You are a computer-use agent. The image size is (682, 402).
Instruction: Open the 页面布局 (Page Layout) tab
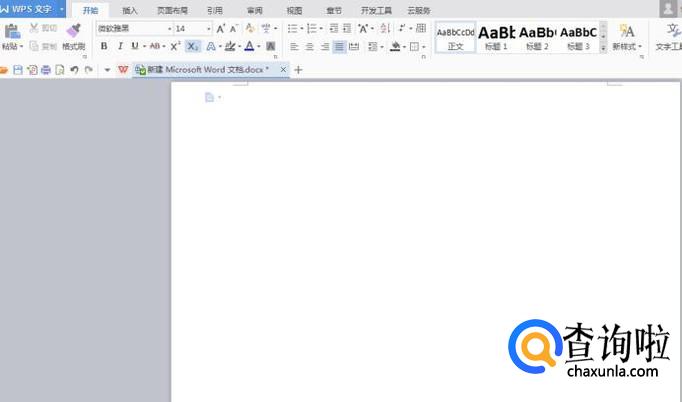tap(172, 10)
